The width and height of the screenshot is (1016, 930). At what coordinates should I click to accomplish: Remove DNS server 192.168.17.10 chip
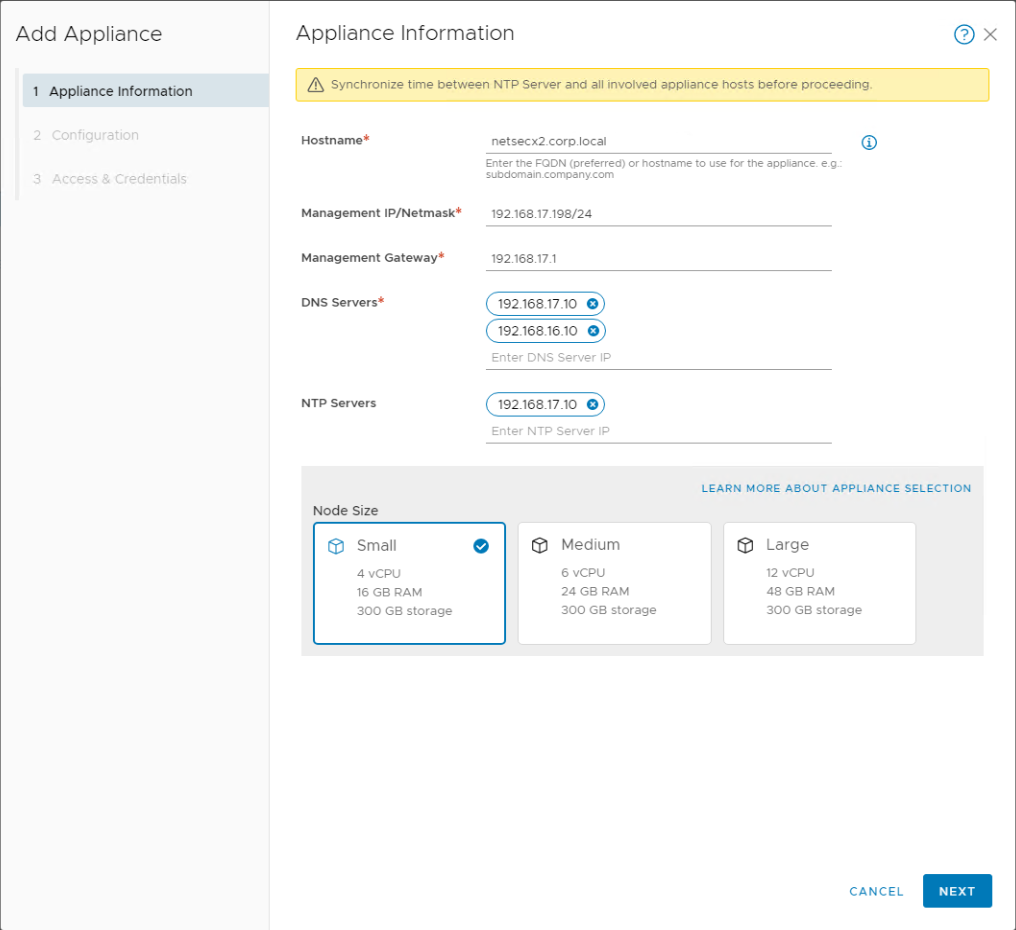point(592,304)
